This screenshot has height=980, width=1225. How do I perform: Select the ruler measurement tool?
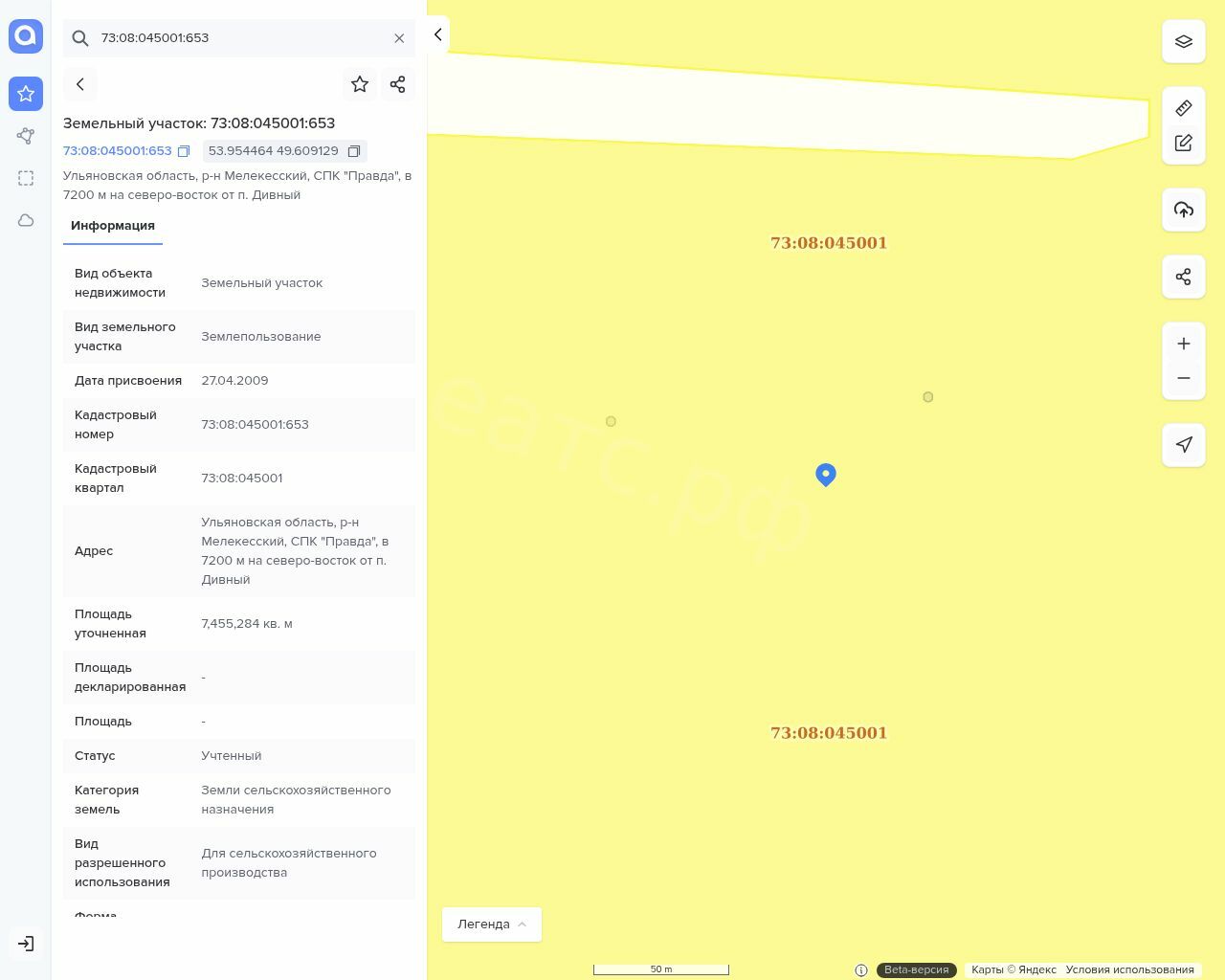(1184, 108)
